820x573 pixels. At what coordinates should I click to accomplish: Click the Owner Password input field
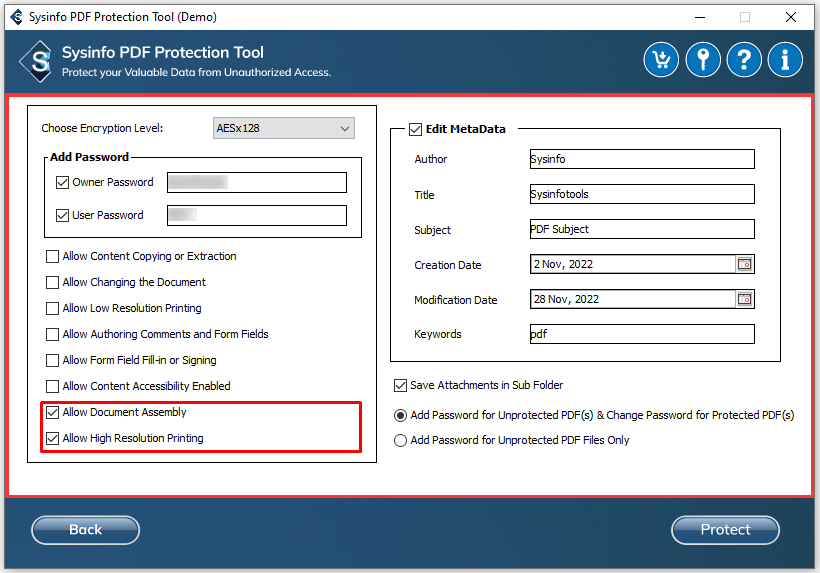click(257, 182)
